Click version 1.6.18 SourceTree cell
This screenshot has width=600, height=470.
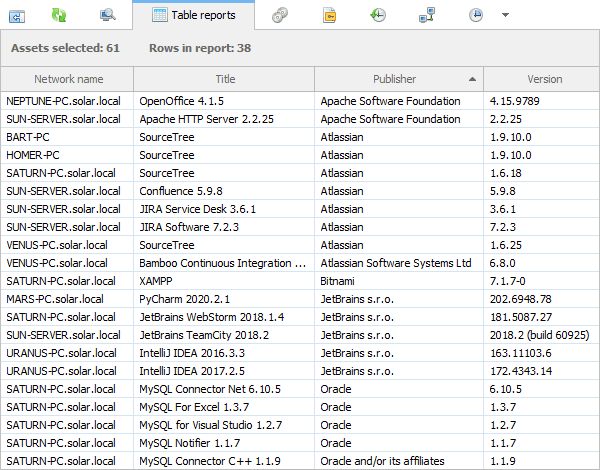click(x=541, y=173)
